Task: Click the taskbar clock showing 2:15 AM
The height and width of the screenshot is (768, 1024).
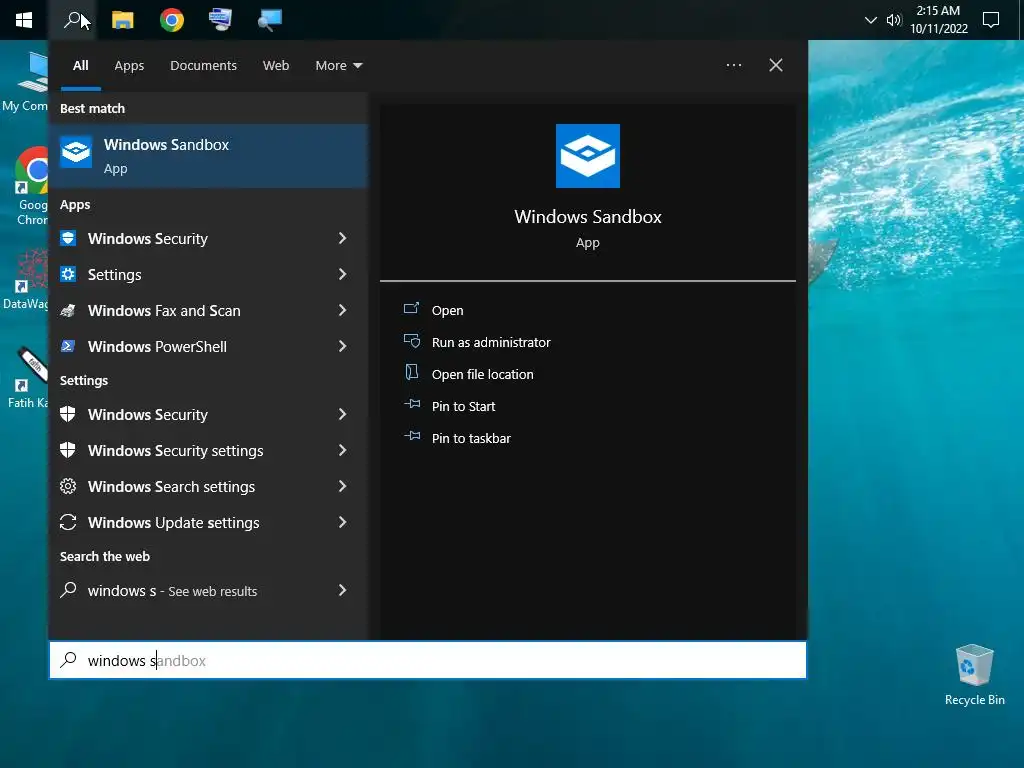Action: click(938, 20)
